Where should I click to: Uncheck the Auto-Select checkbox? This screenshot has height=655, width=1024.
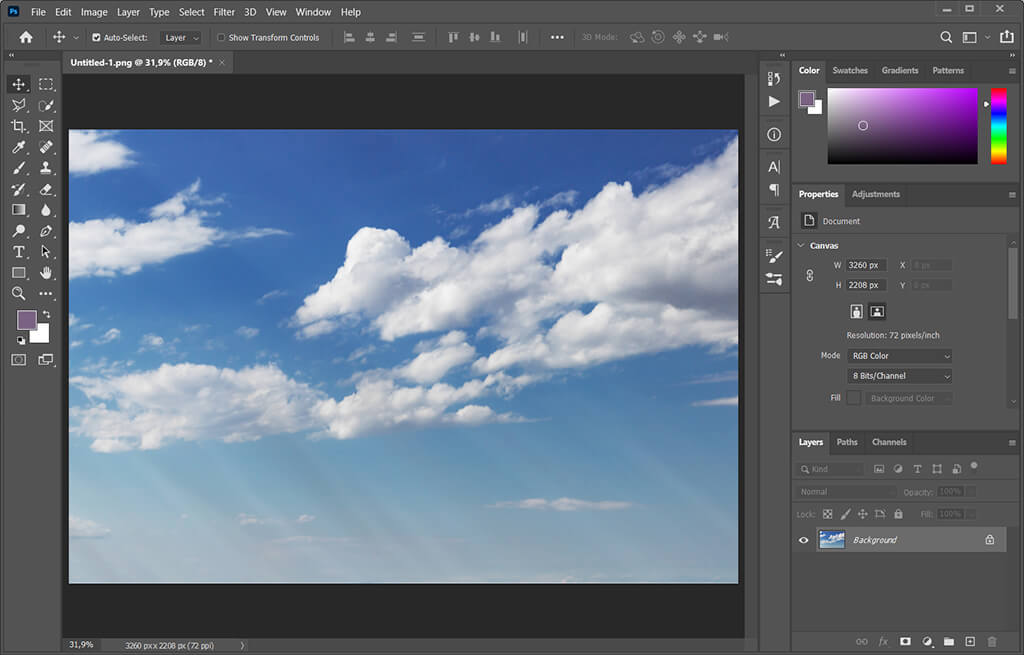tap(96, 38)
